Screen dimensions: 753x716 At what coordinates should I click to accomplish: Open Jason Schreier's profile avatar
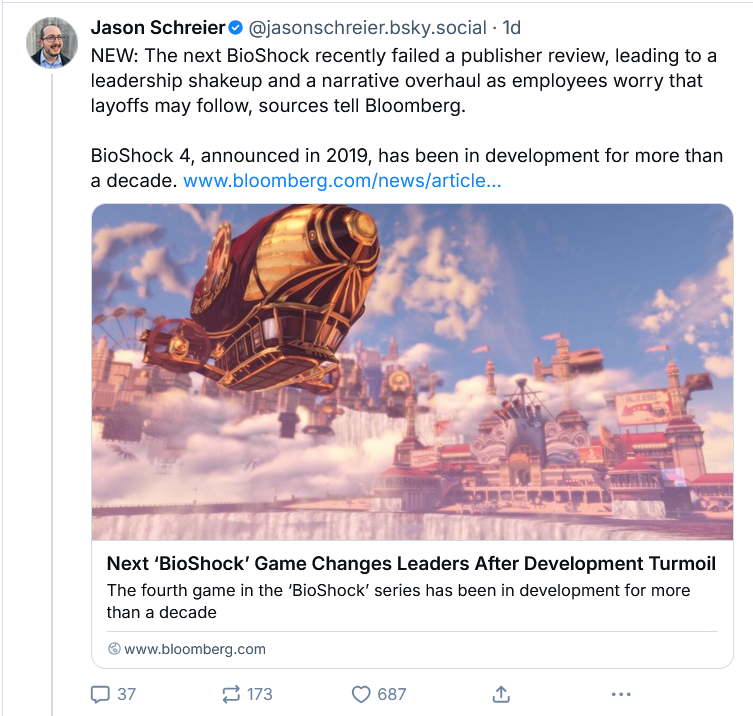pyautogui.click(x=52, y=43)
